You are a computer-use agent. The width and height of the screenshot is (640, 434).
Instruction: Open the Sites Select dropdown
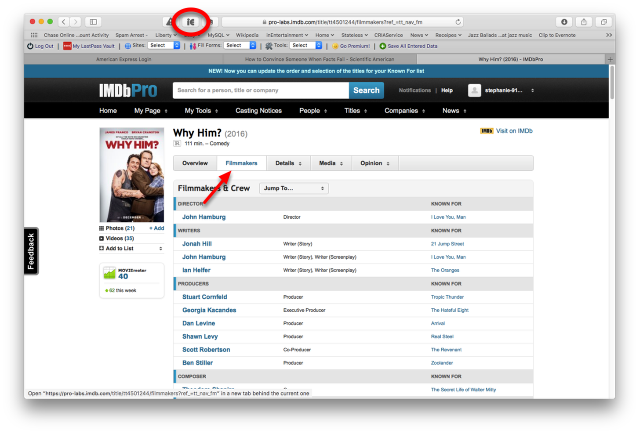click(x=164, y=46)
